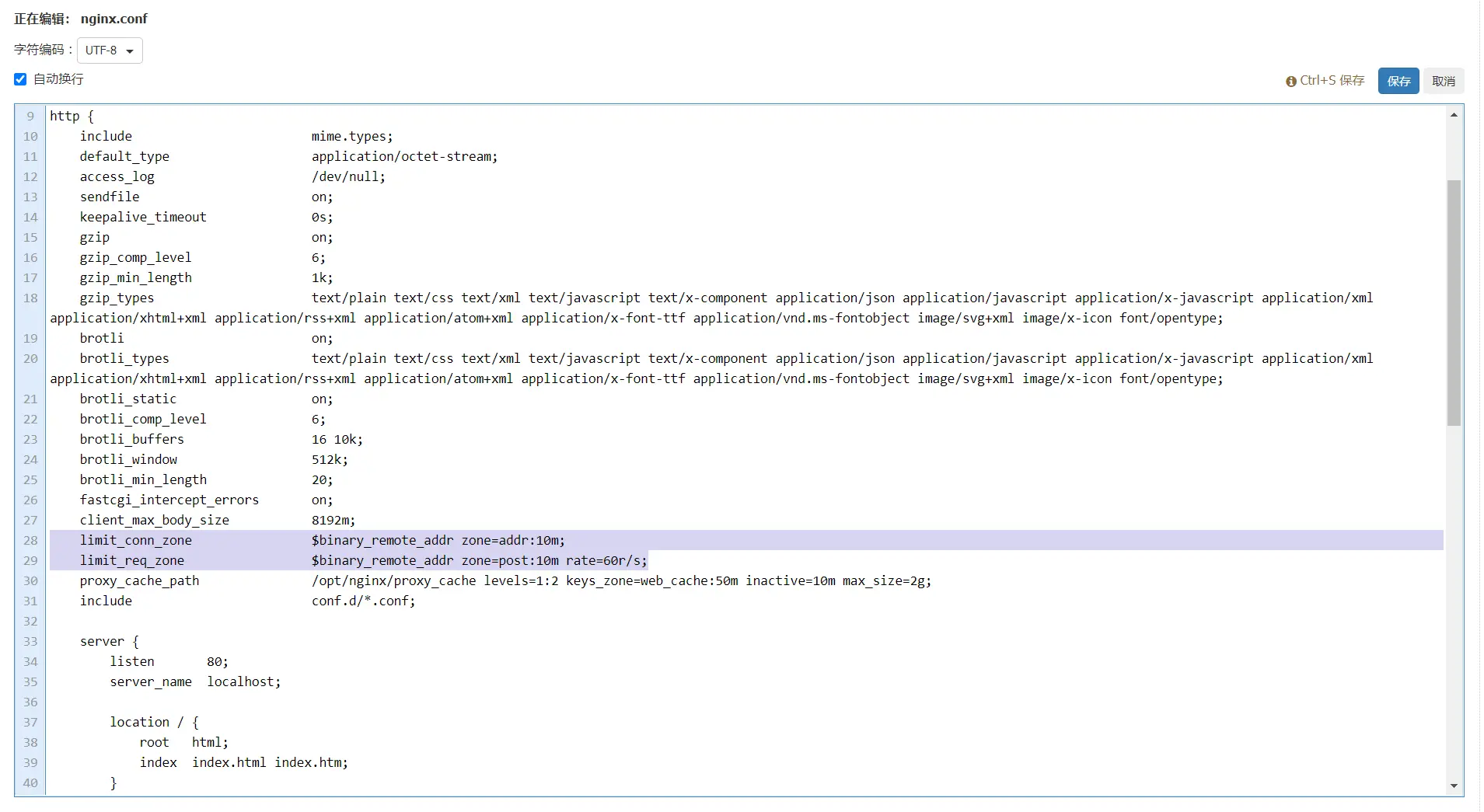Click the 'gzip_comp_level' directive
Screen dimensions: 1484x812
click(x=135, y=257)
